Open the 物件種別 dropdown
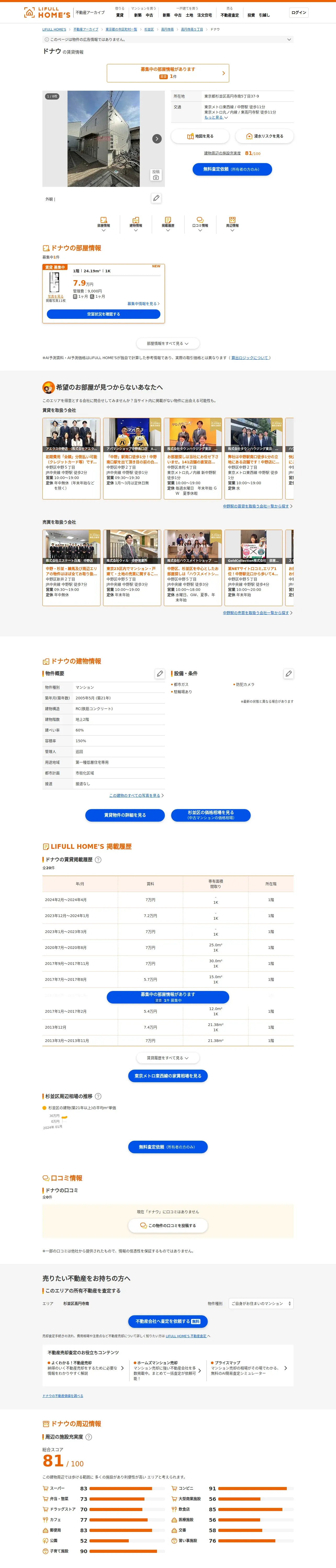 (261, 1303)
